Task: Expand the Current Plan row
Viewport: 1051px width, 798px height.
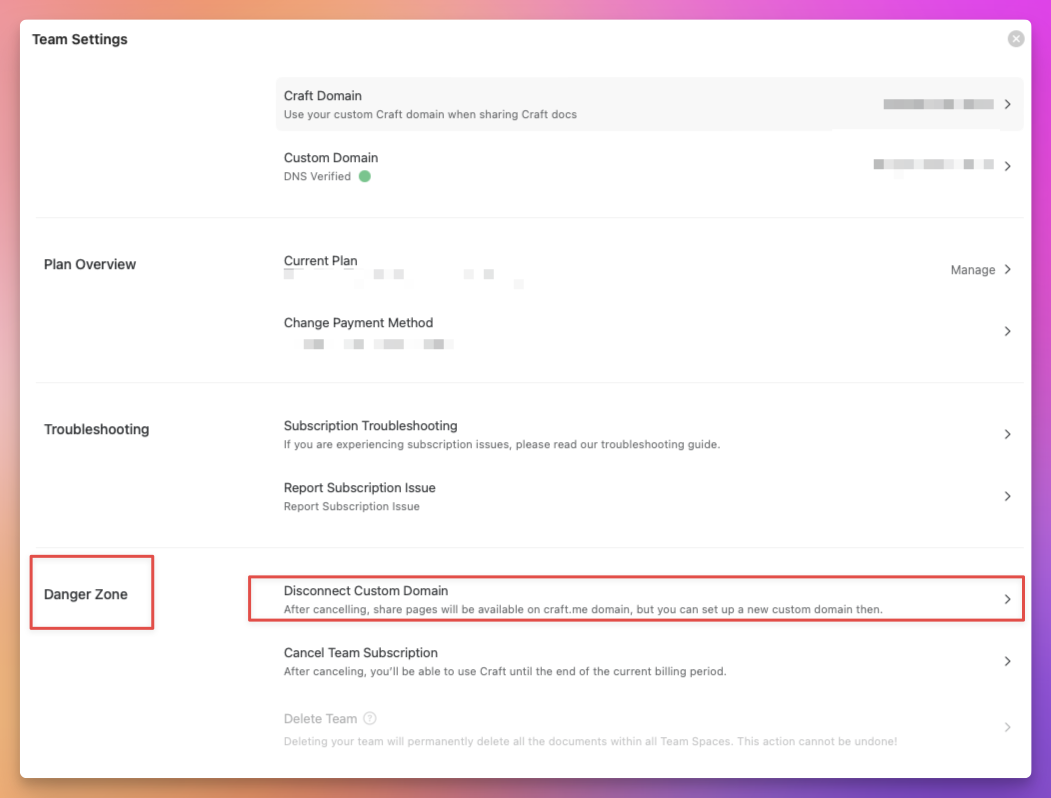Action: point(1007,269)
